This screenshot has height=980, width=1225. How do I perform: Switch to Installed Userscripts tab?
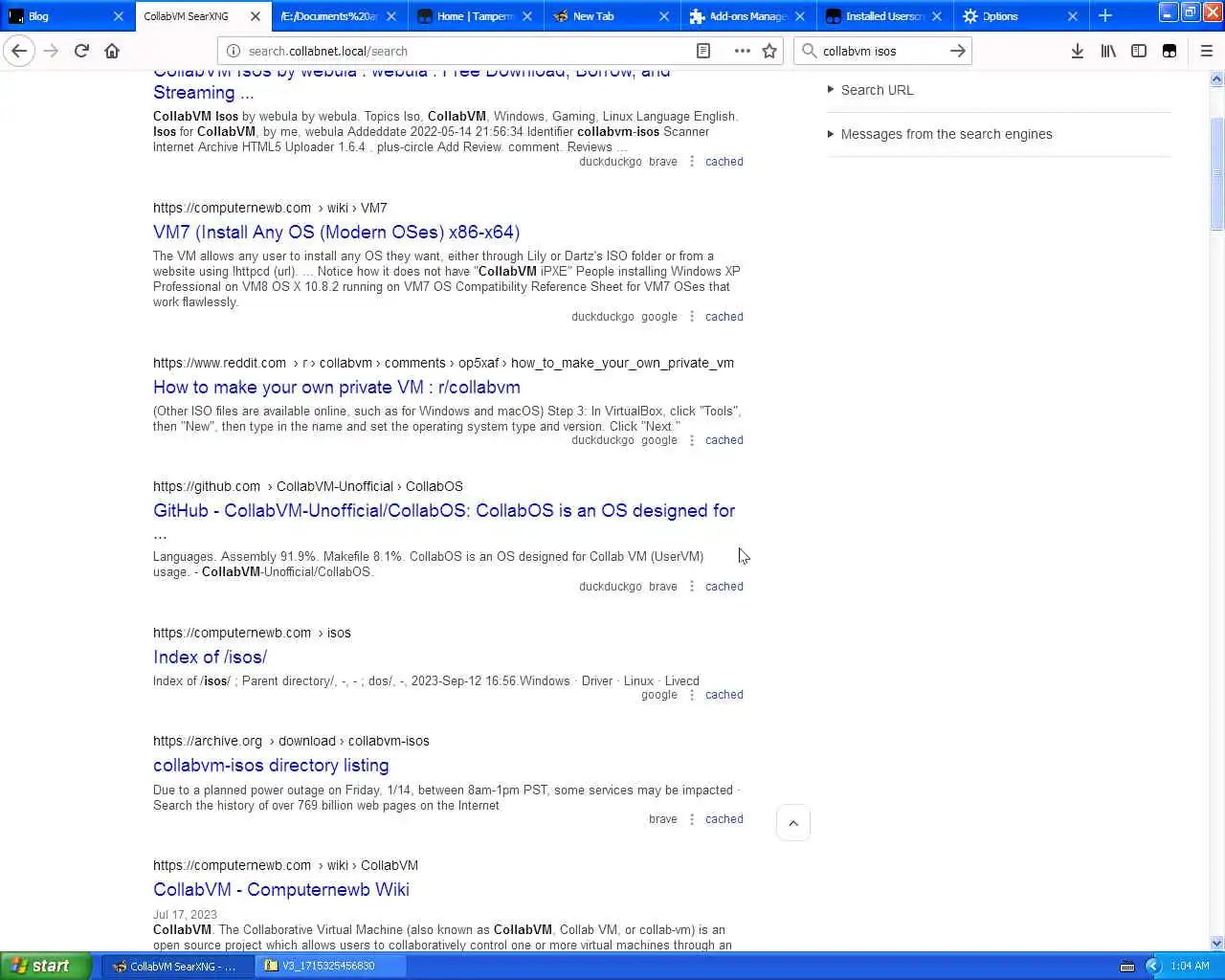pos(883,16)
